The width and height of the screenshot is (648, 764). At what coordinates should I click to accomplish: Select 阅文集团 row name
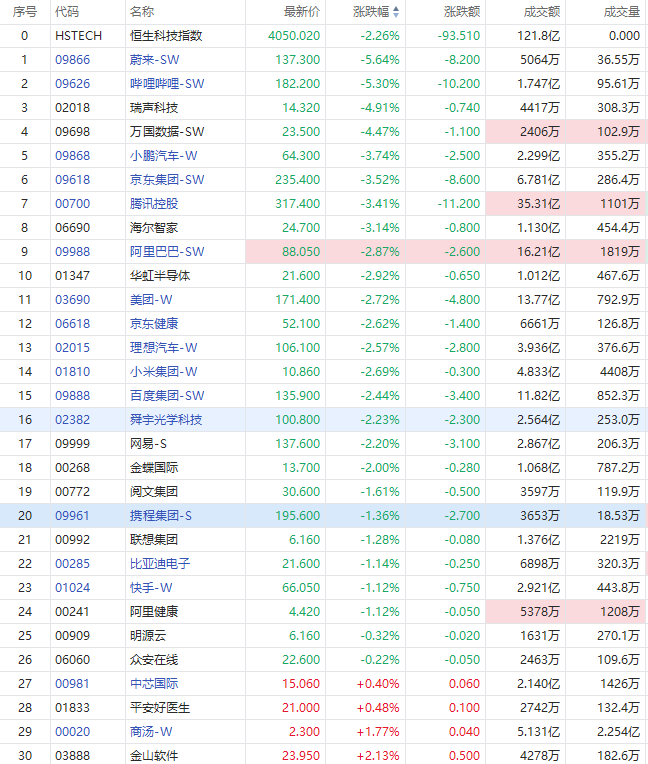(154, 491)
